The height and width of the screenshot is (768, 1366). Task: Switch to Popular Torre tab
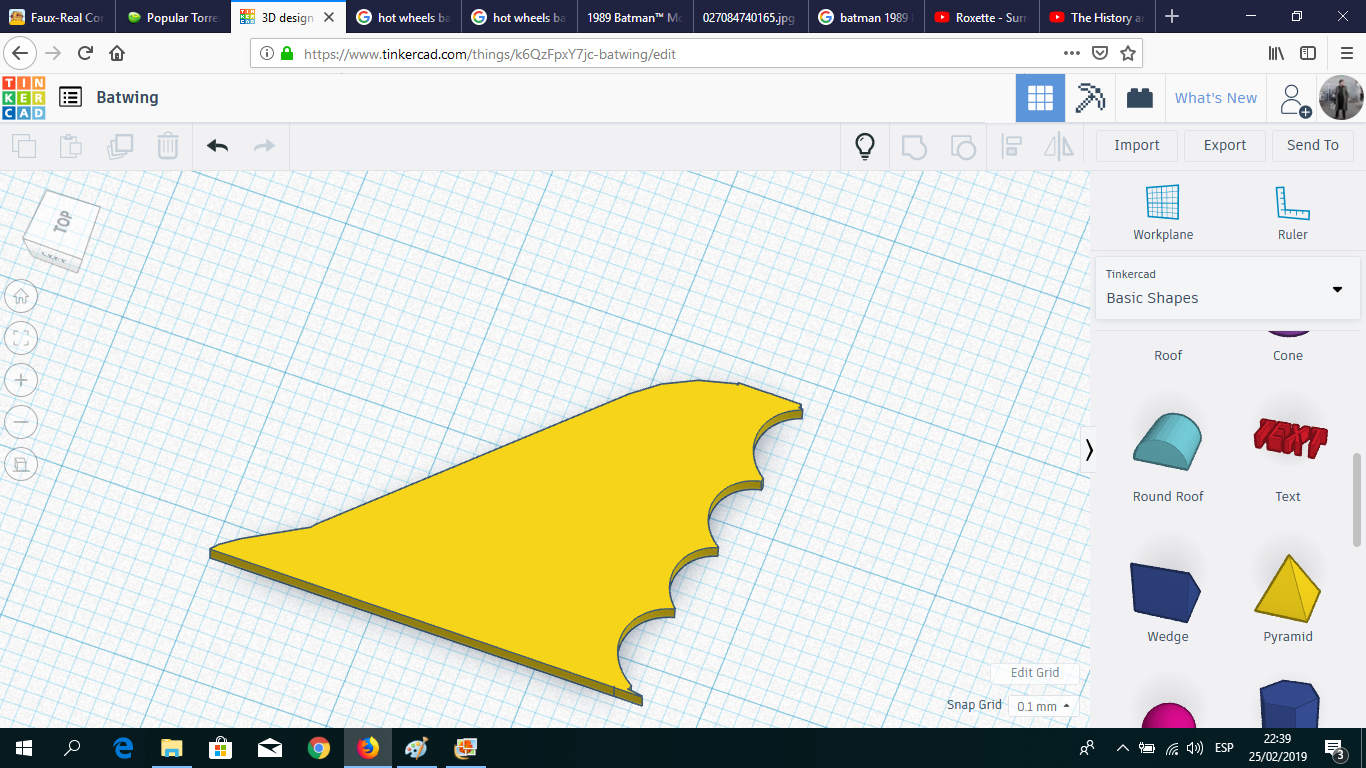click(173, 17)
